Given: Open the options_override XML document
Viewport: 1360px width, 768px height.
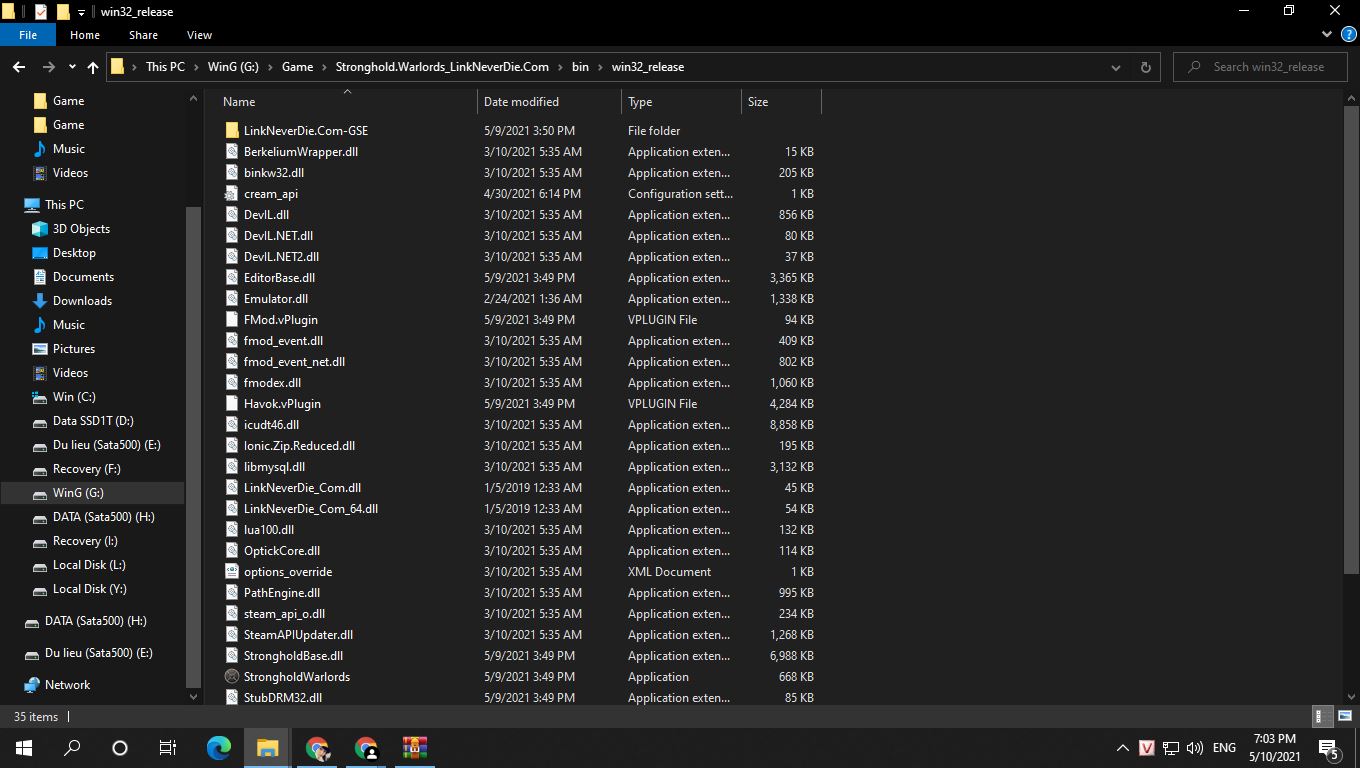Looking at the screenshot, I should (x=286, y=571).
